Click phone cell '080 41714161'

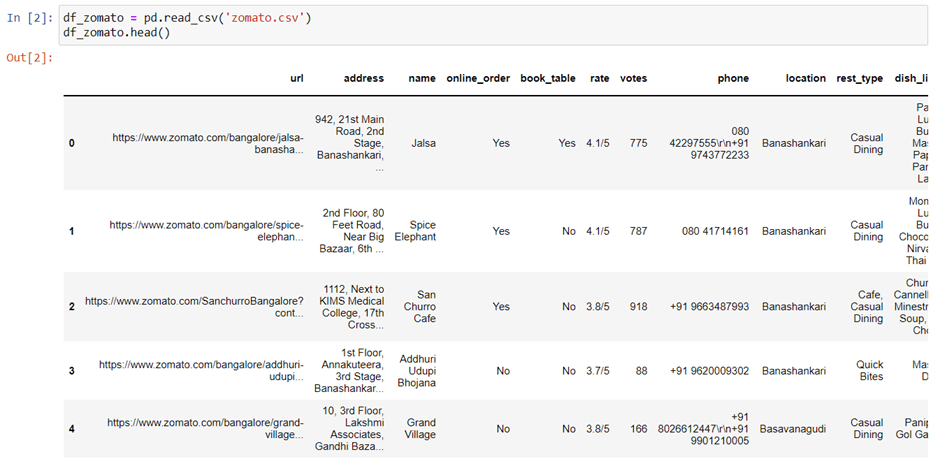(715, 231)
